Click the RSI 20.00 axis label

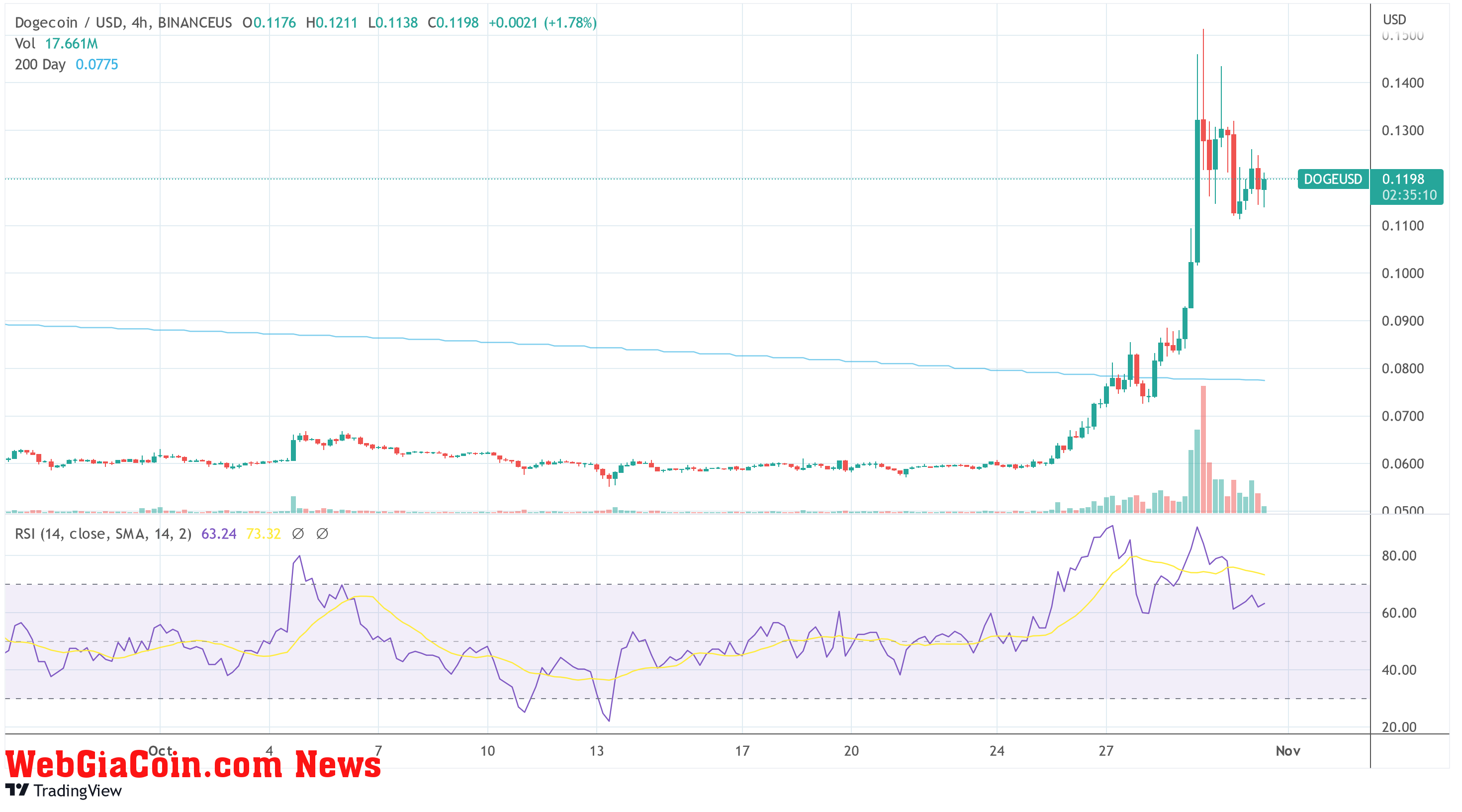coord(1399,727)
